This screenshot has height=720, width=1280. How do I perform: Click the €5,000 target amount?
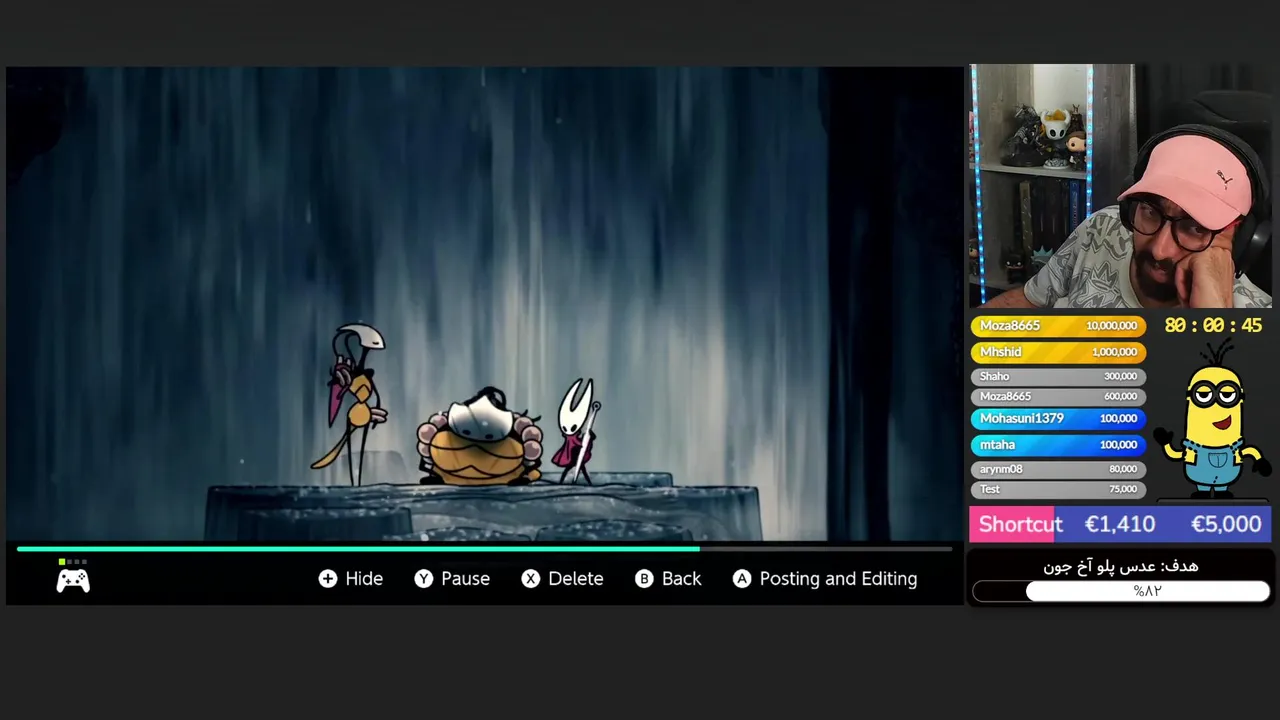[x=1226, y=524]
